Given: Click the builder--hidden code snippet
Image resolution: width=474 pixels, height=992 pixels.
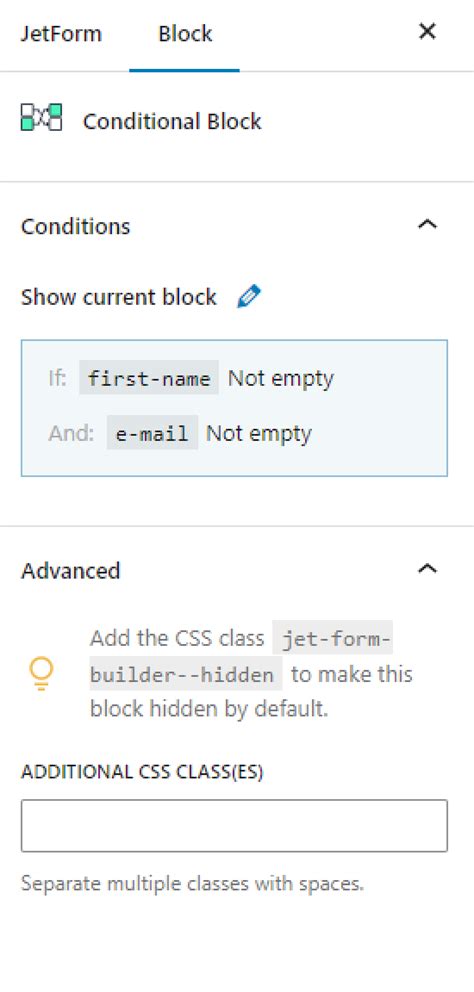Looking at the screenshot, I should coord(186,674).
